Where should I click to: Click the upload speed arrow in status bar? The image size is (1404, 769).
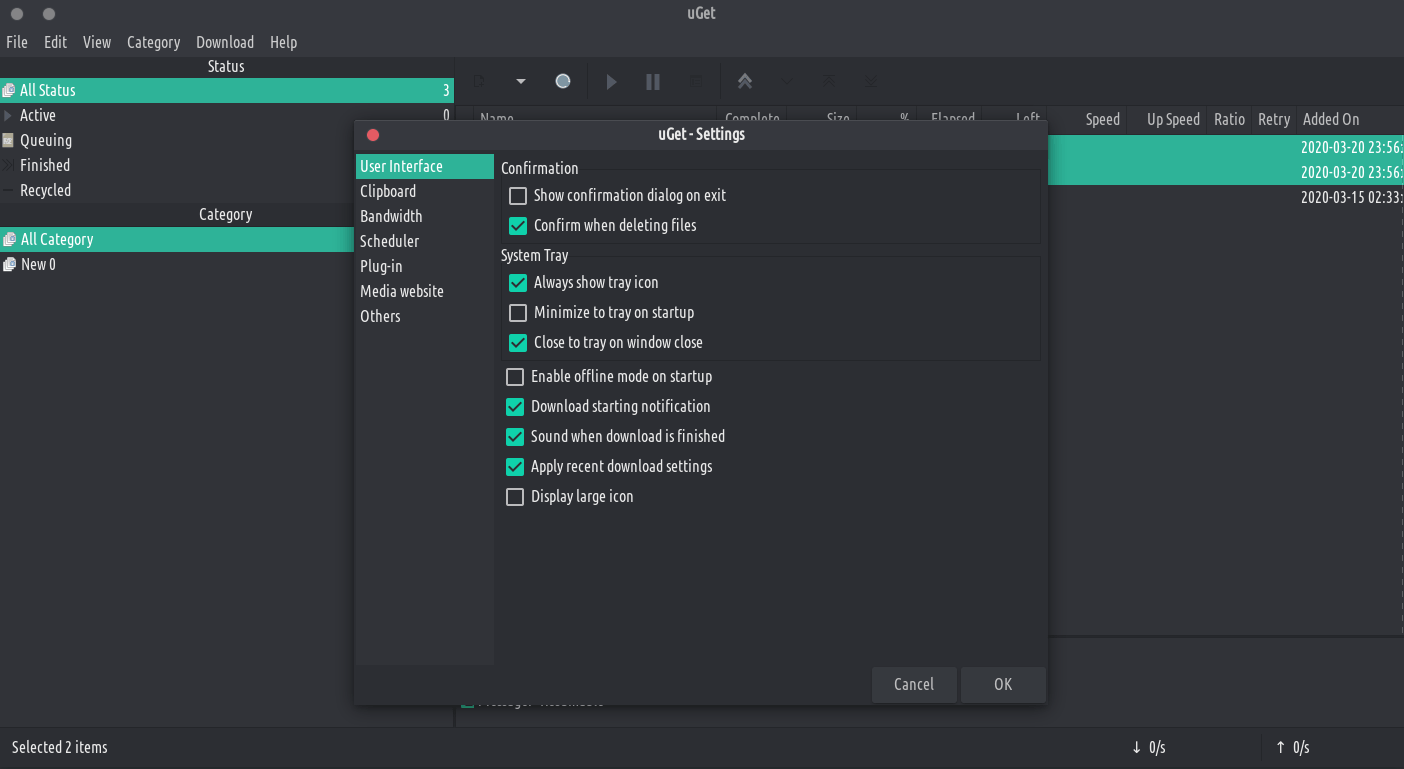(1281, 747)
